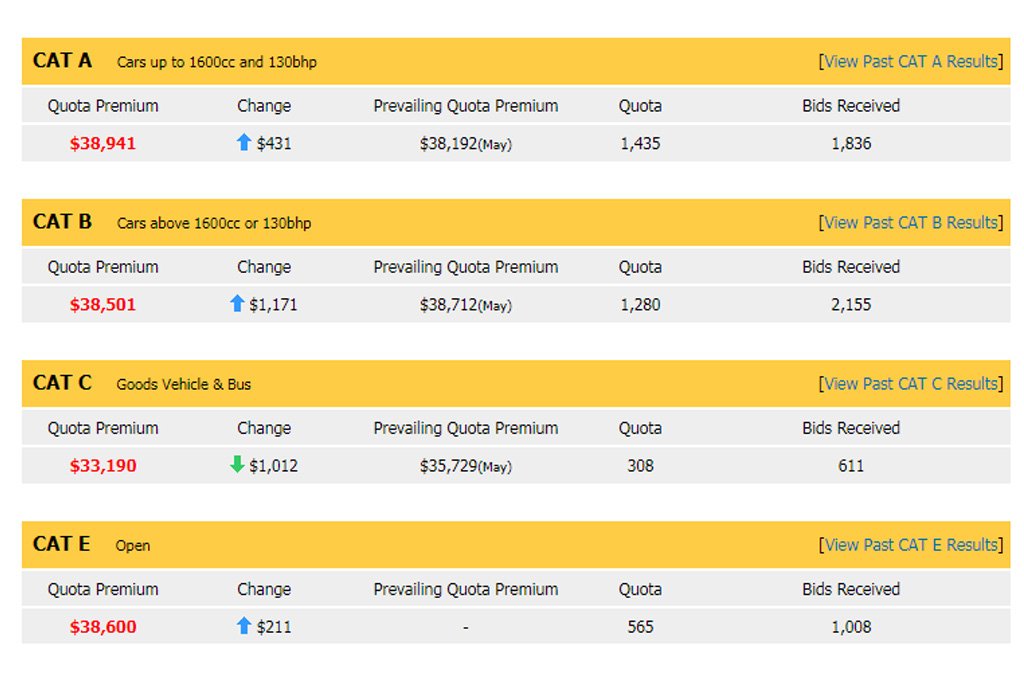The image size is (1024, 683).
Task: Click the green down arrow beside $1,012
Action: point(237,464)
